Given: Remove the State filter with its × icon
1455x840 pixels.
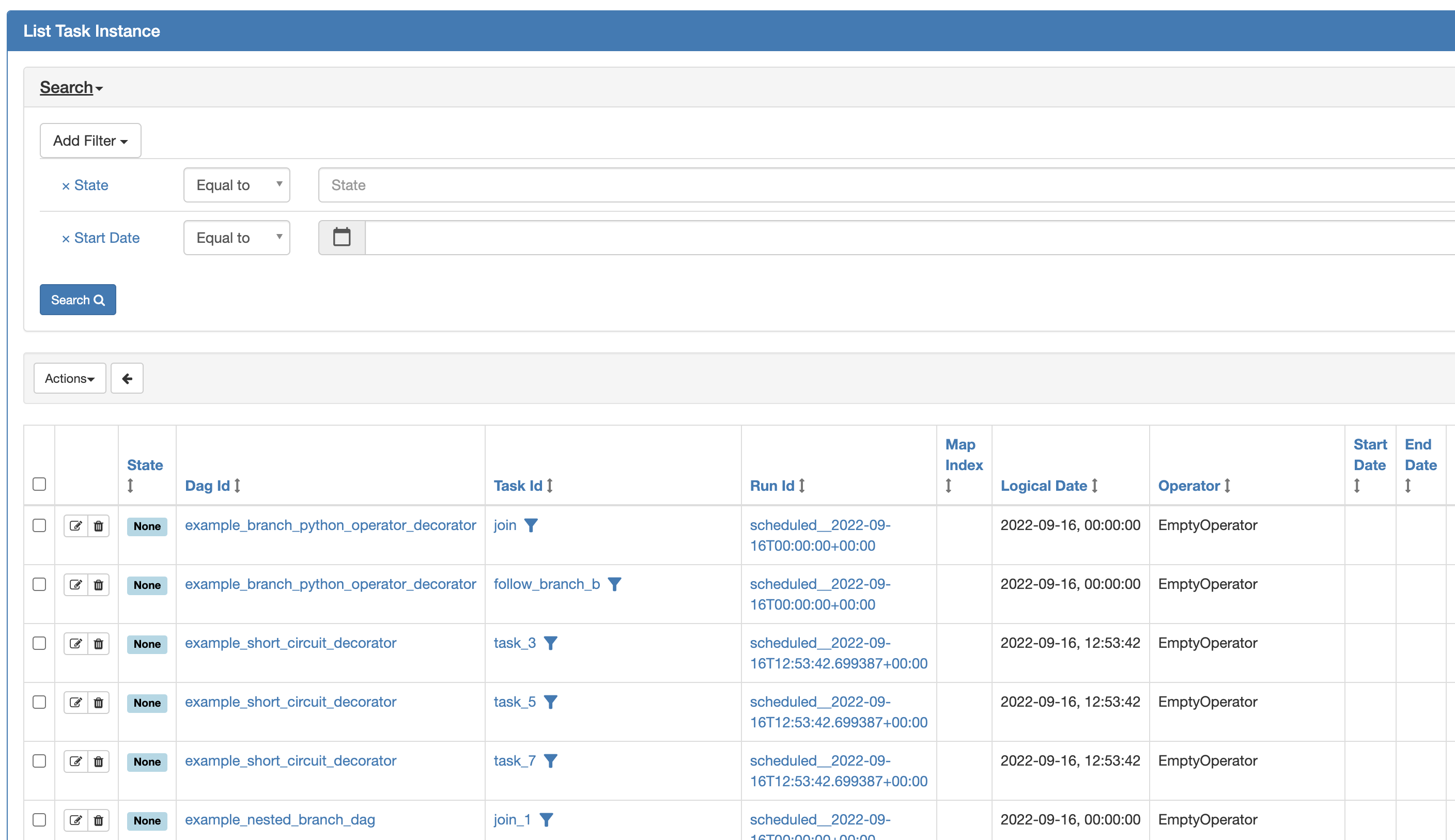Looking at the screenshot, I should tap(66, 186).
